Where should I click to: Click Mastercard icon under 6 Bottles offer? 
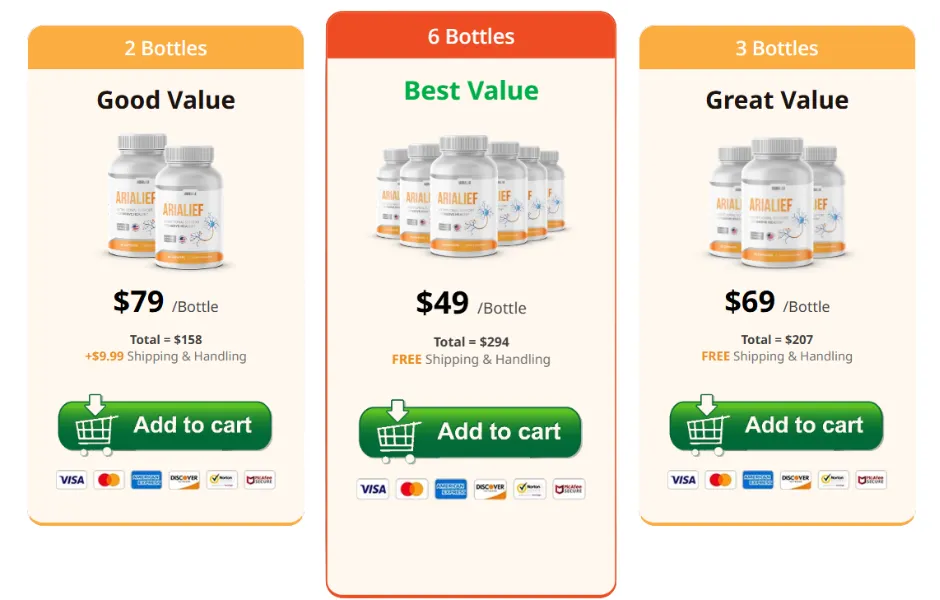412,489
